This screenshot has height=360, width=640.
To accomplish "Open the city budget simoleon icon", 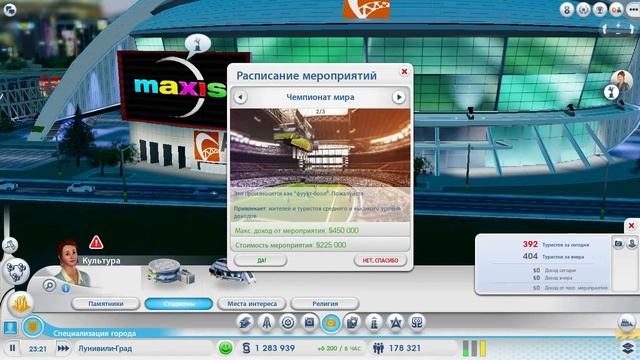I will 246,348.
